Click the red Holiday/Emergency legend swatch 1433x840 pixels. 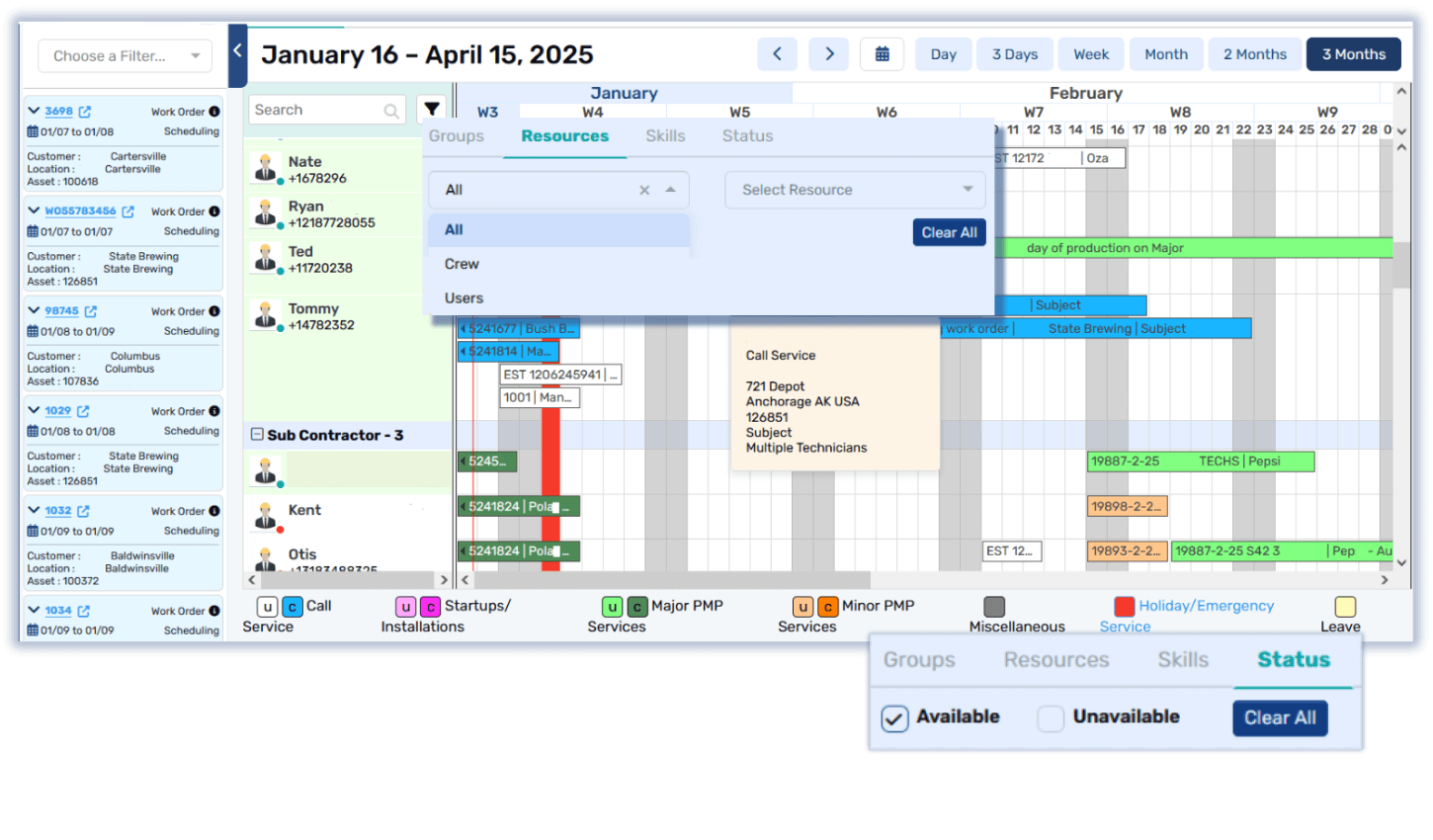click(1123, 605)
